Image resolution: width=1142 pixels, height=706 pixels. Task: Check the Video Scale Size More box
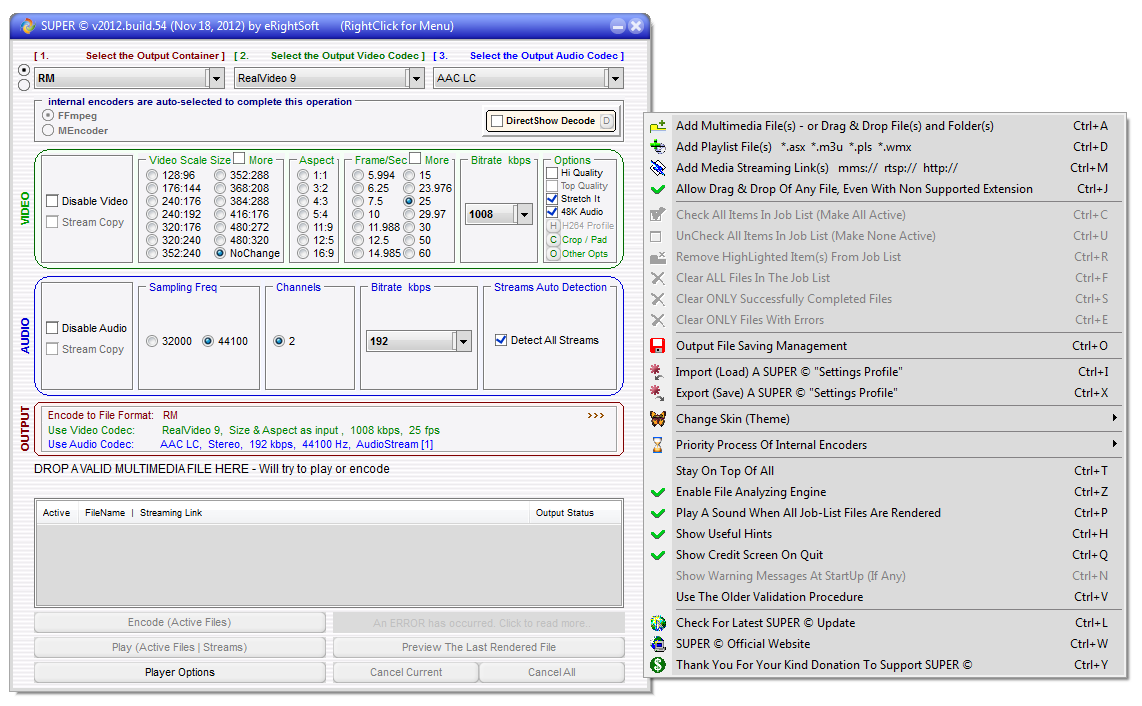tap(239, 159)
